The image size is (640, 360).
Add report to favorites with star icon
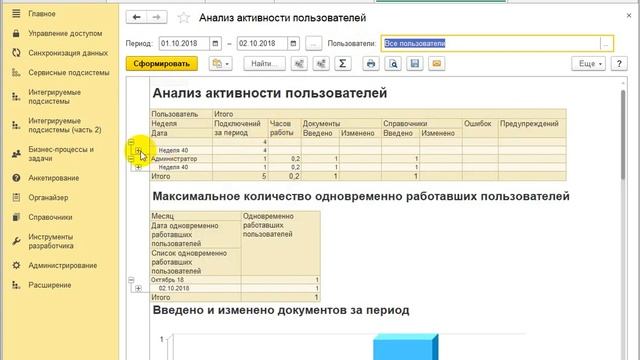click(x=184, y=18)
